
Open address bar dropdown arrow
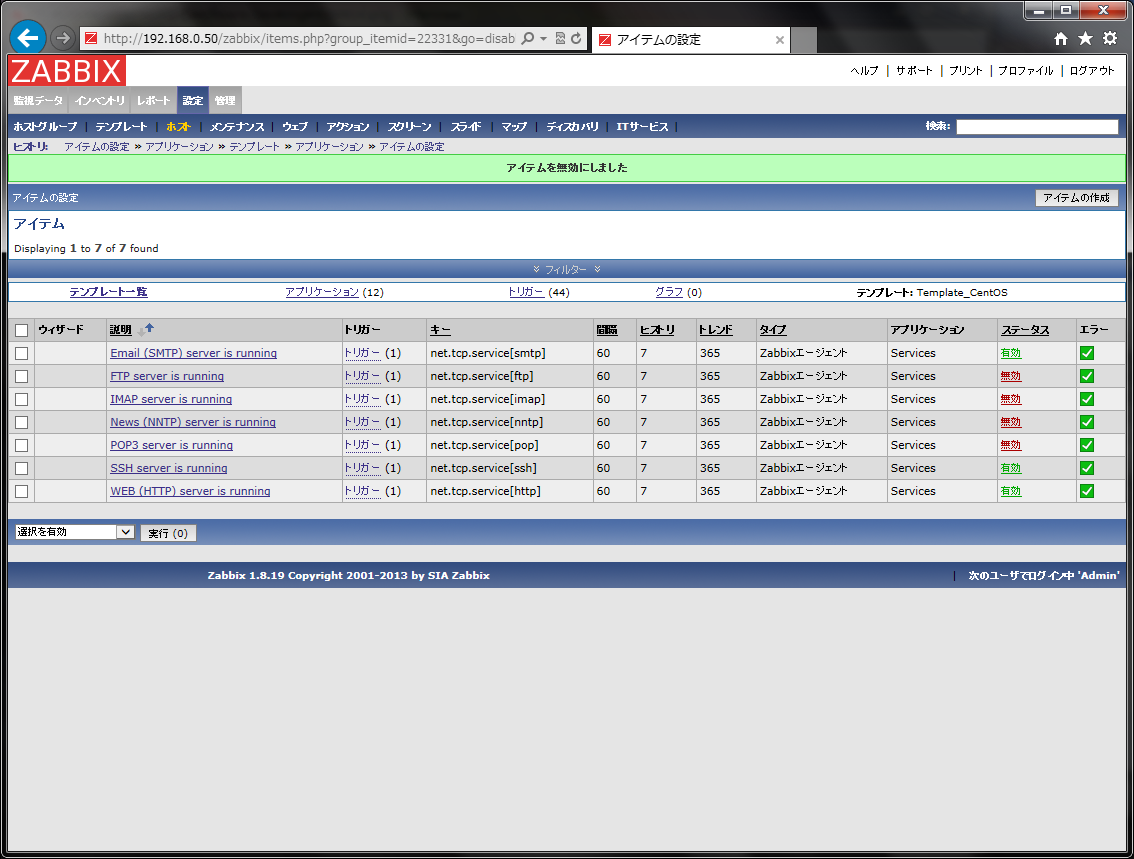(544, 38)
